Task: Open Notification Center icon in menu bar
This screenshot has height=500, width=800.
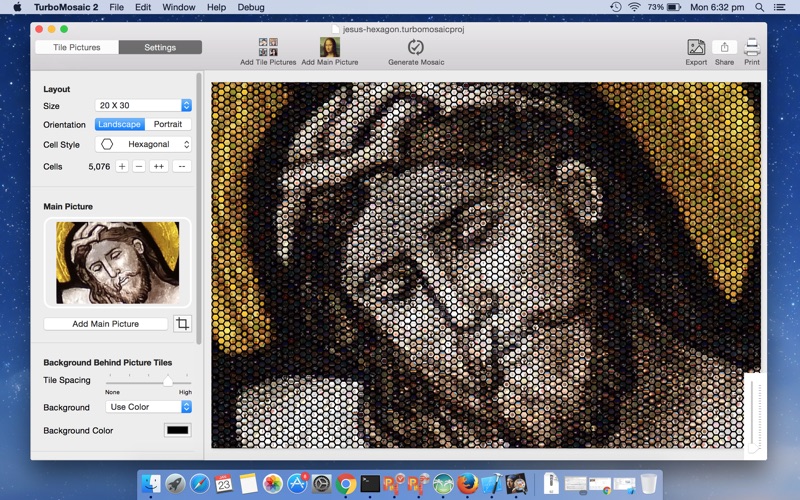Action: pyautogui.click(x=779, y=7)
